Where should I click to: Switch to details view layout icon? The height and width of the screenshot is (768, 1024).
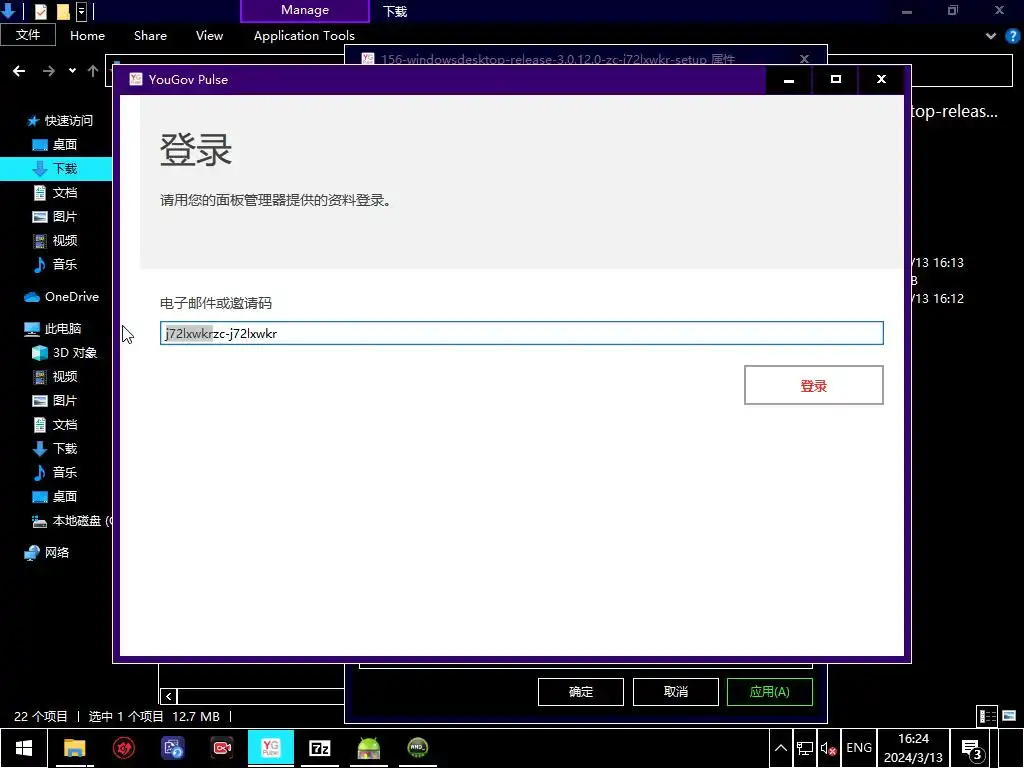[x=987, y=716]
